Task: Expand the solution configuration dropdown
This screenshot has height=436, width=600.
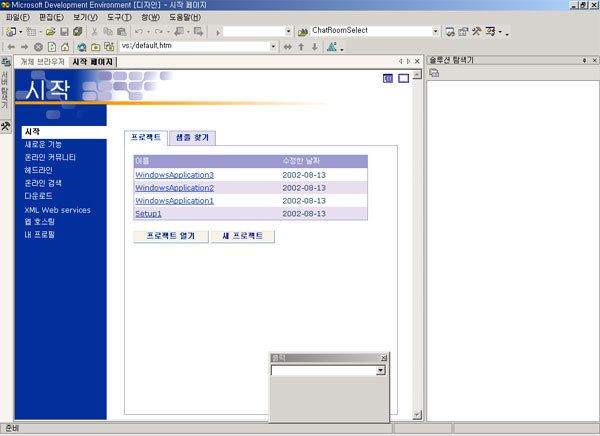Action: click(289, 31)
